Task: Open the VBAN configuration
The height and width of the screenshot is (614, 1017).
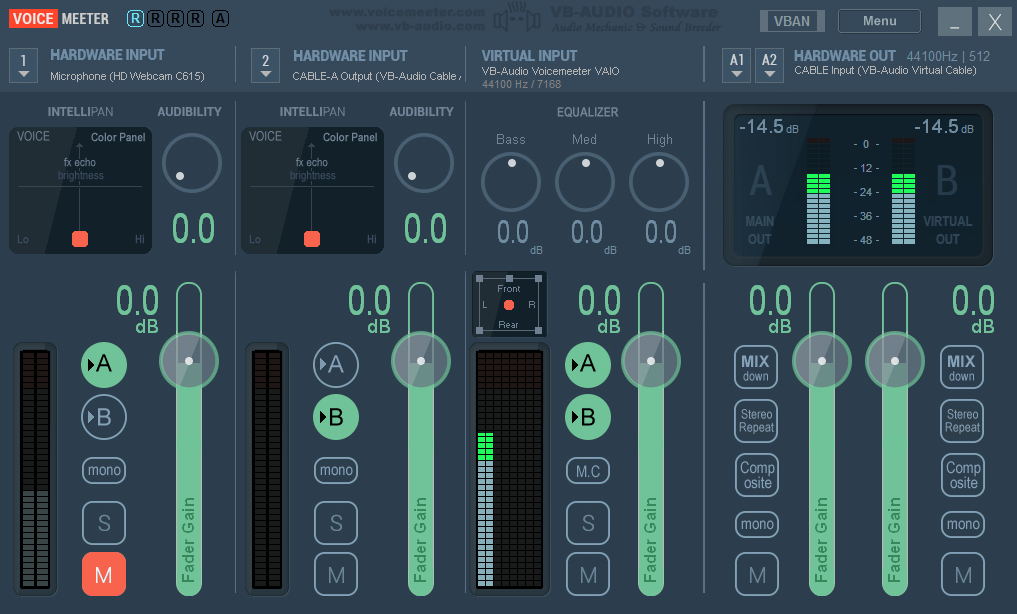Action: pyautogui.click(x=792, y=21)
